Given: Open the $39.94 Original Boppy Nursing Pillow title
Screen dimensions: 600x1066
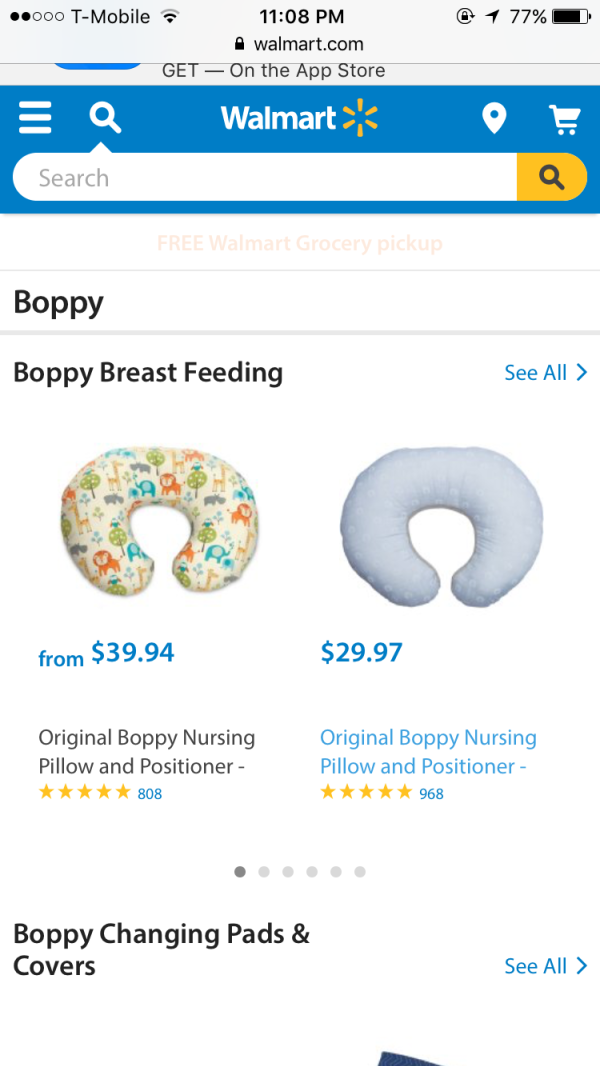Looking at the screenshot, I should [147, 752].
